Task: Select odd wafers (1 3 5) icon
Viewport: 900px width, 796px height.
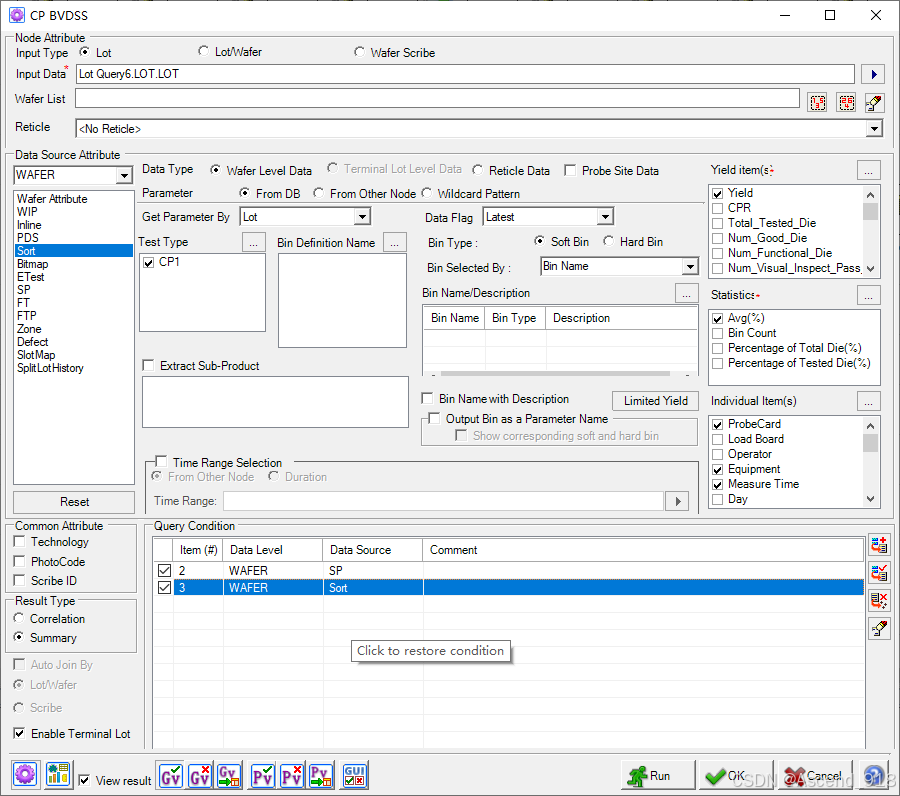Action: coord(817,103)
